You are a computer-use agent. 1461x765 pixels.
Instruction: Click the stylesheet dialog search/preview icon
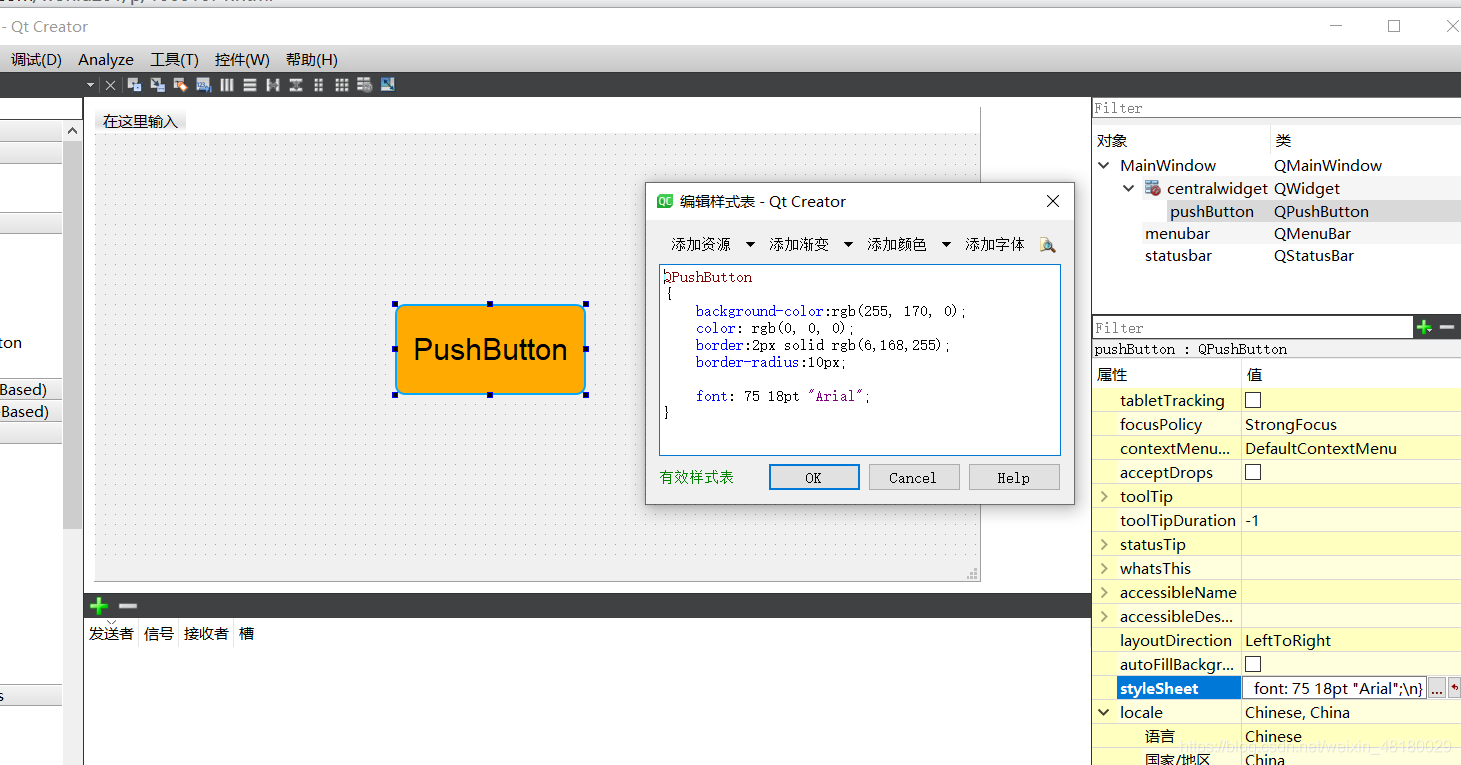click(x=1047, y=244)
